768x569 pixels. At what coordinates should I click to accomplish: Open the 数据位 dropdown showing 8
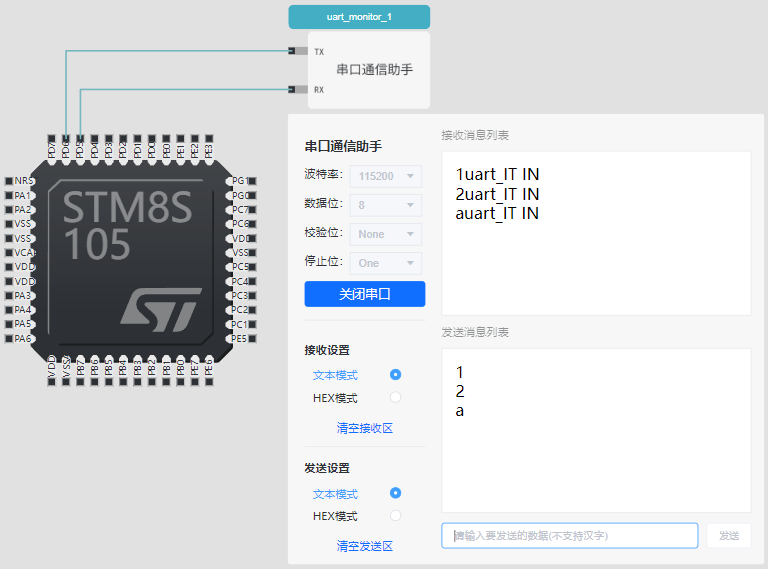click(385, 205)
